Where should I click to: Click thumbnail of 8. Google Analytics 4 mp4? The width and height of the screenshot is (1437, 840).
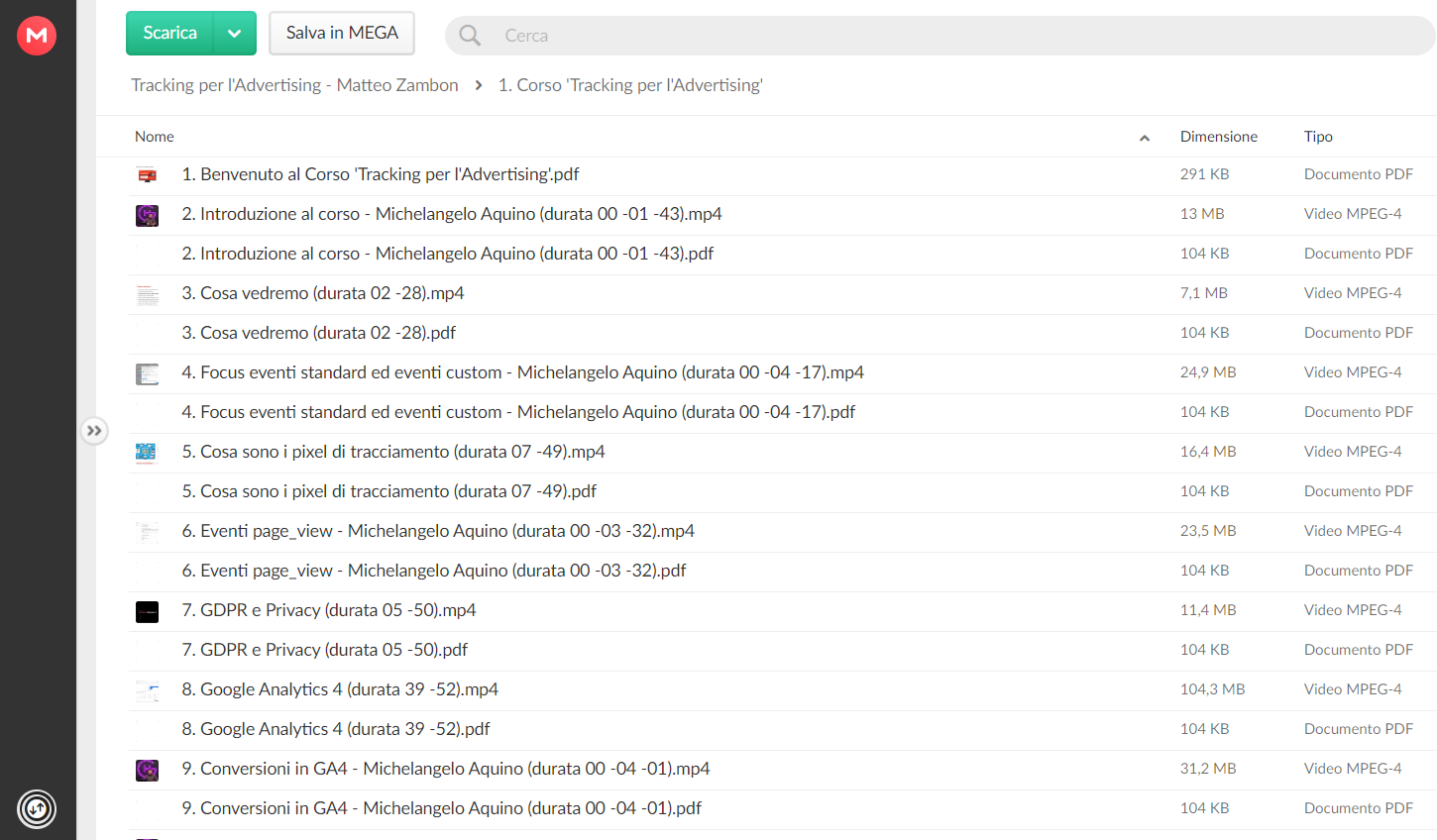click(x=147, y=690)
